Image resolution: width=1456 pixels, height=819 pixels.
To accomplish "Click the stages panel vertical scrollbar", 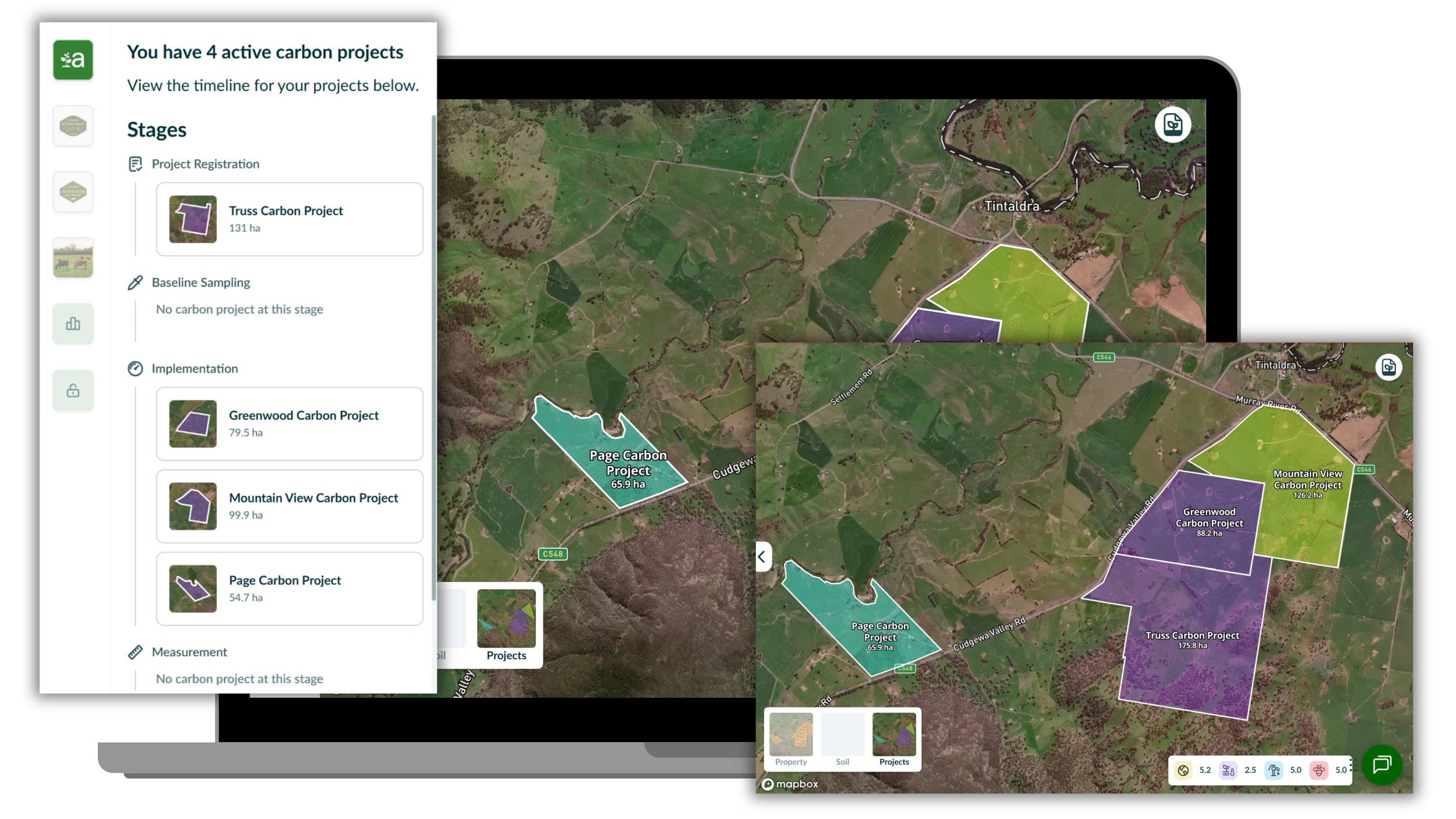I will tap(433, 358).
